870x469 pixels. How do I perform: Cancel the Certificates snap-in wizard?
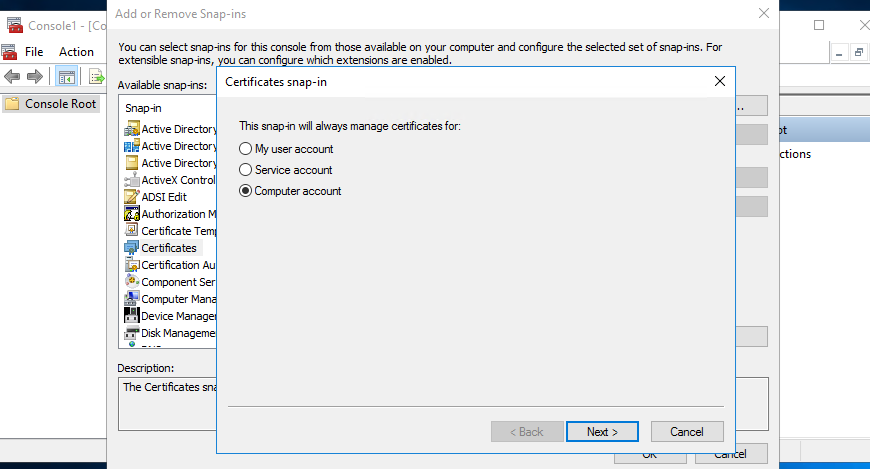[x=686, y=432]
